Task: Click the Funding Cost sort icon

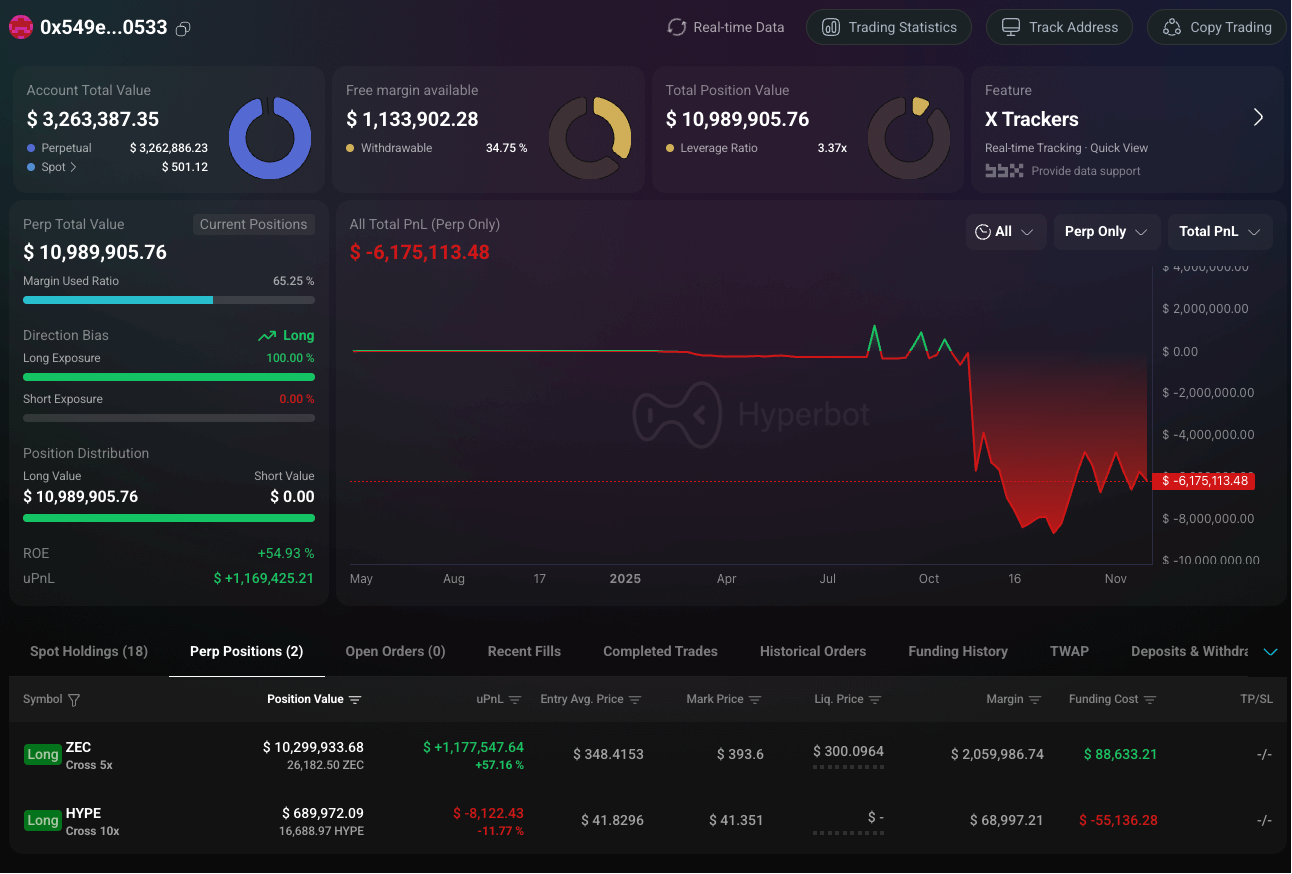Action: click(1148, 700)
